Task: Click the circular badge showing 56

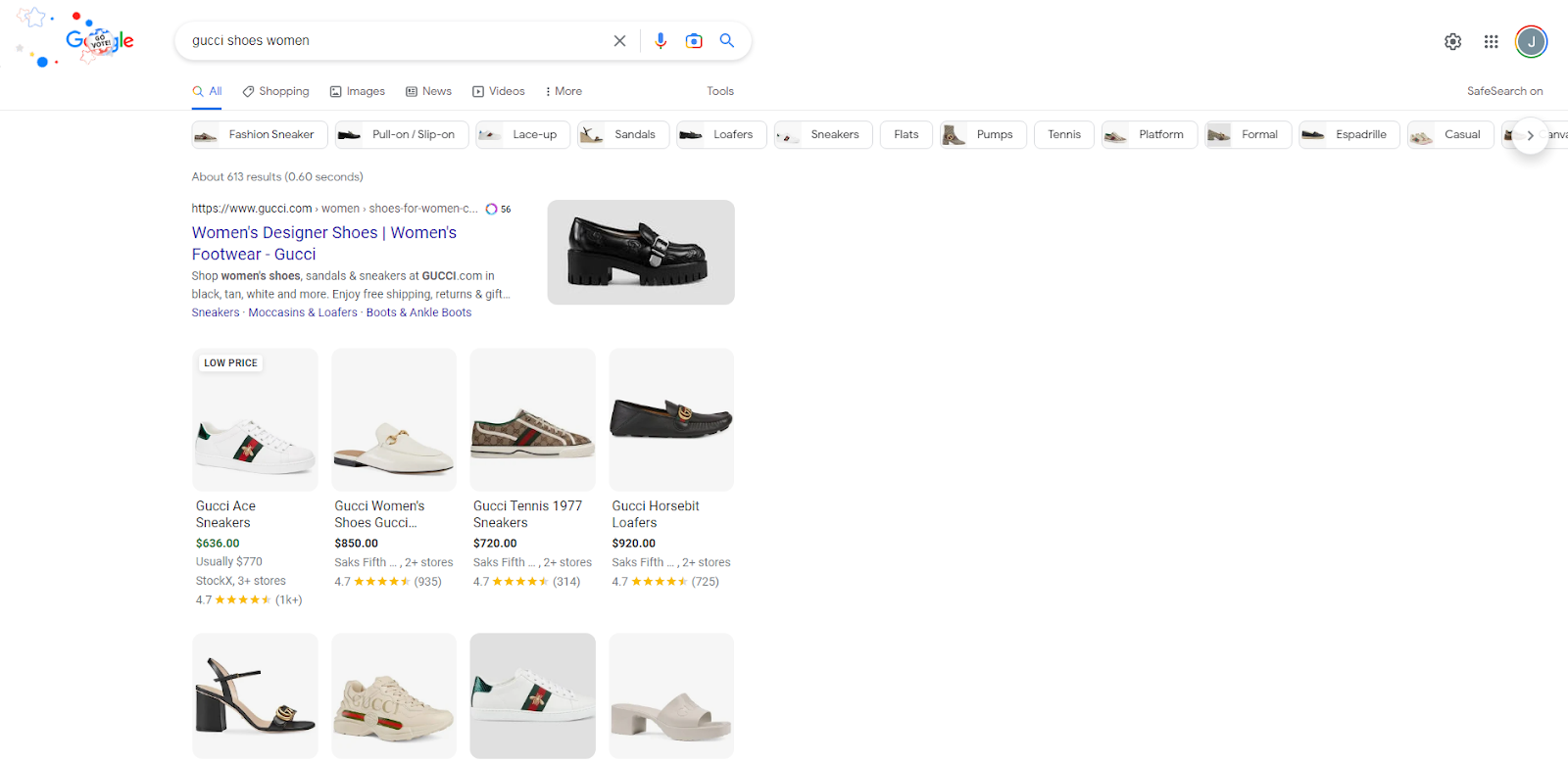Action: tap(498, 210)
